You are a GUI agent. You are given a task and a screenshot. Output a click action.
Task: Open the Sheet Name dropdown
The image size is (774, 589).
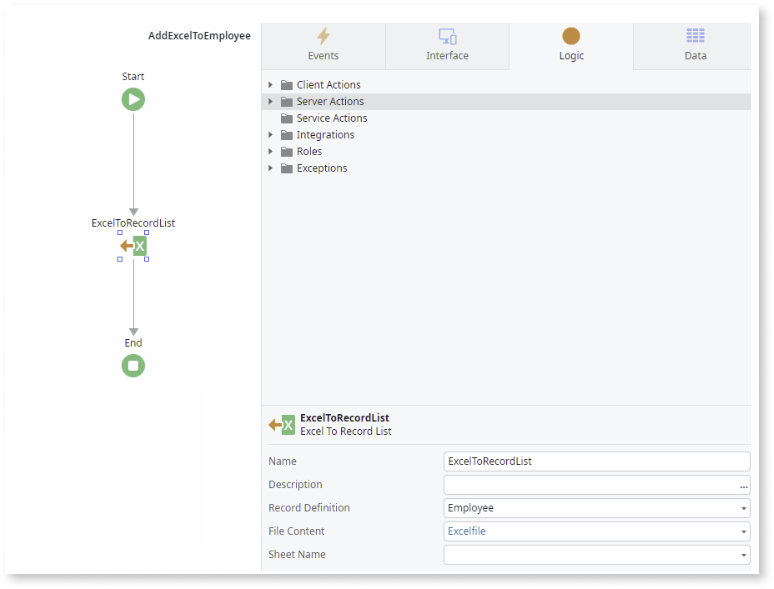[743, 555]
